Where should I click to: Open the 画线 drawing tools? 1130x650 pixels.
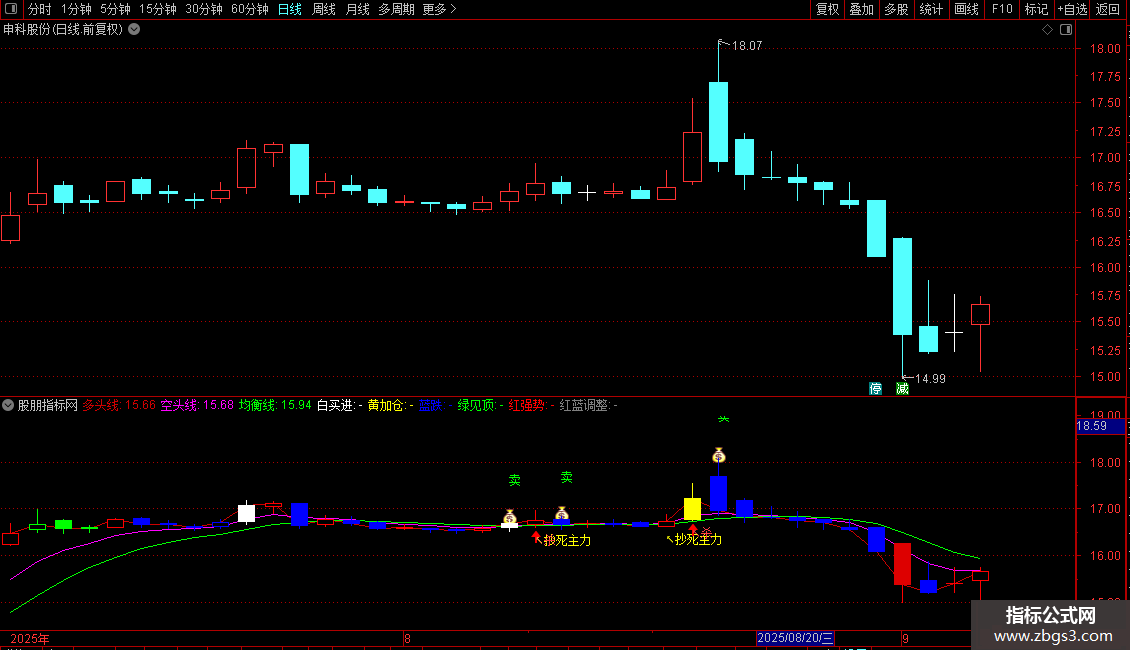click(x=966, y=9)
